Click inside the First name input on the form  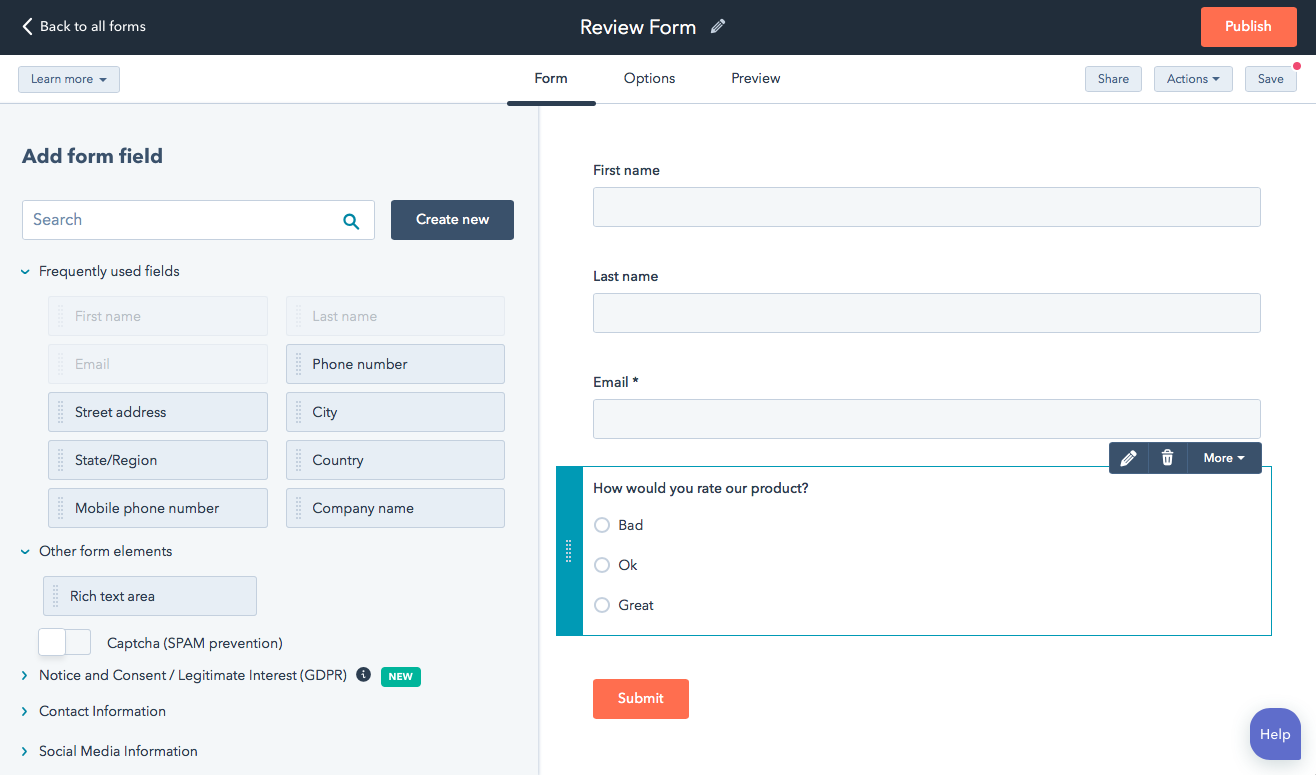coord(926,207)
